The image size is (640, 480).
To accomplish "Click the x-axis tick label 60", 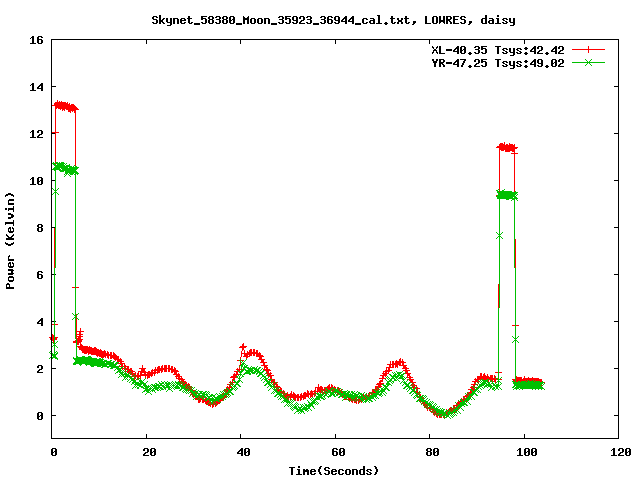I will (x=334, y=452).
